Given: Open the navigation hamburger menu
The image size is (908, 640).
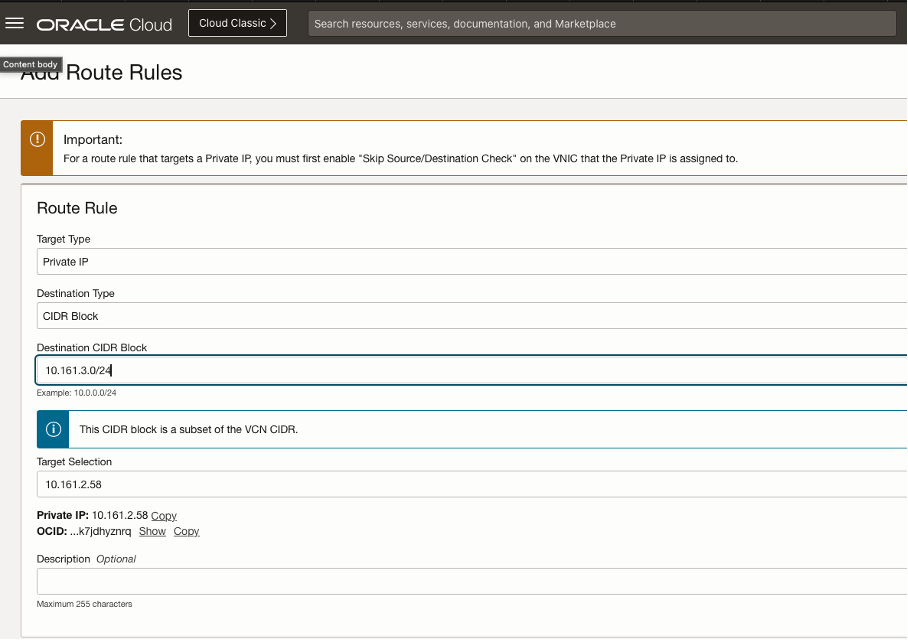Looking at the screenshot, I should click(x=15, y=22).
